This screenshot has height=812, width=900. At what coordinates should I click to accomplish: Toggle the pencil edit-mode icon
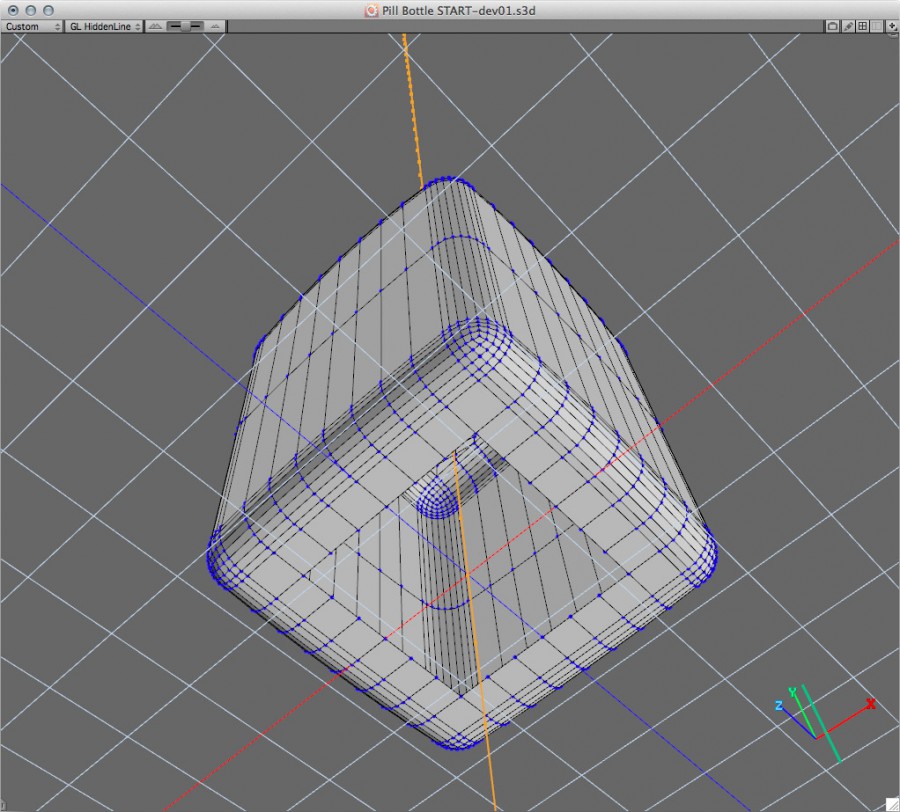pyautogui.click(x=847, y=26)
